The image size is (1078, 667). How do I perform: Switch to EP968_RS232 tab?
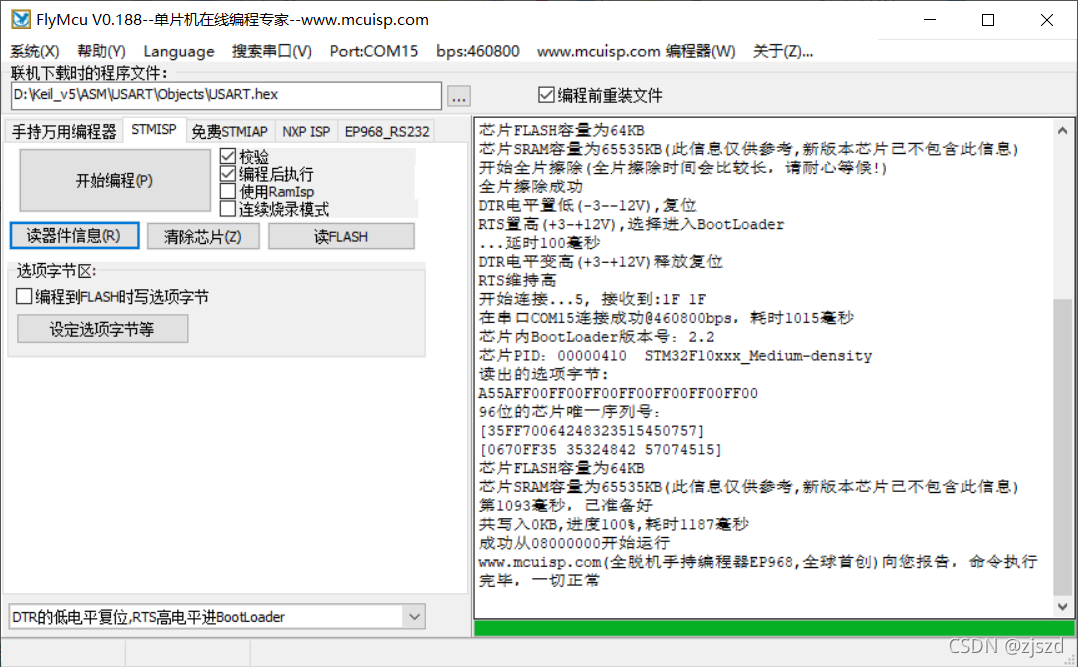(x=386, y=131)
